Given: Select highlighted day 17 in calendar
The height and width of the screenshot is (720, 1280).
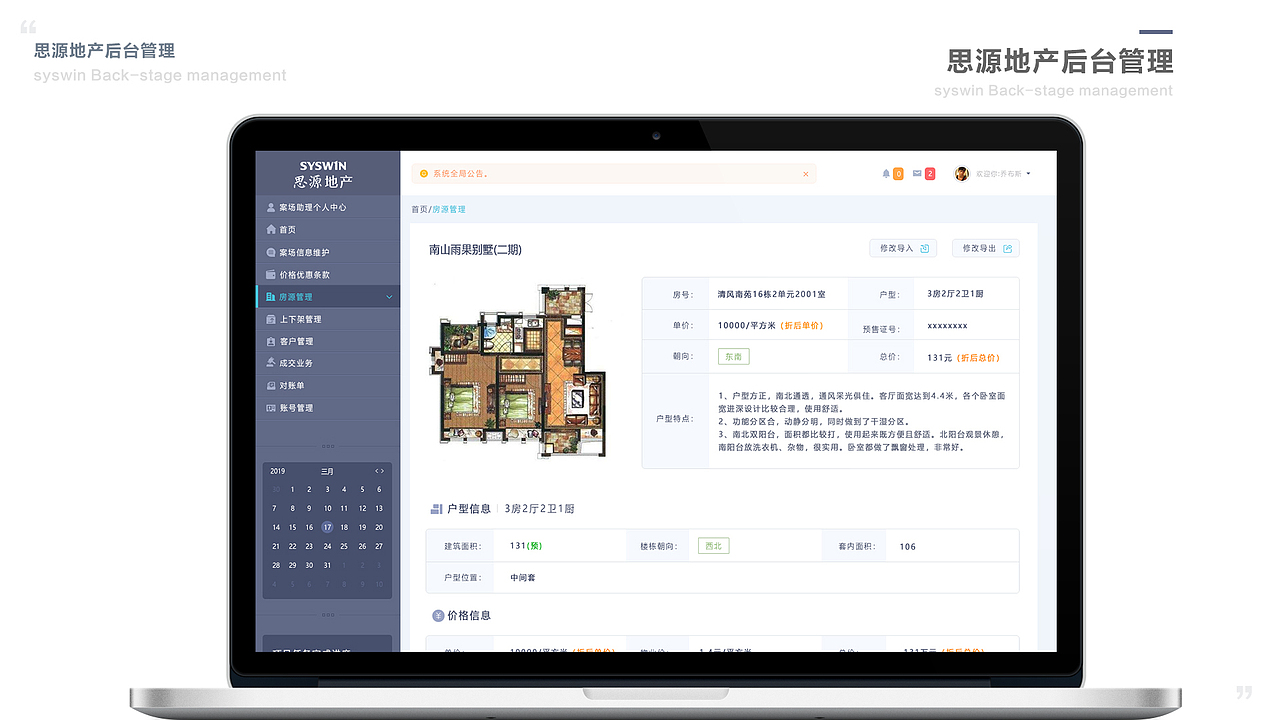Looking at the screenshot, I should pos(327,527).
